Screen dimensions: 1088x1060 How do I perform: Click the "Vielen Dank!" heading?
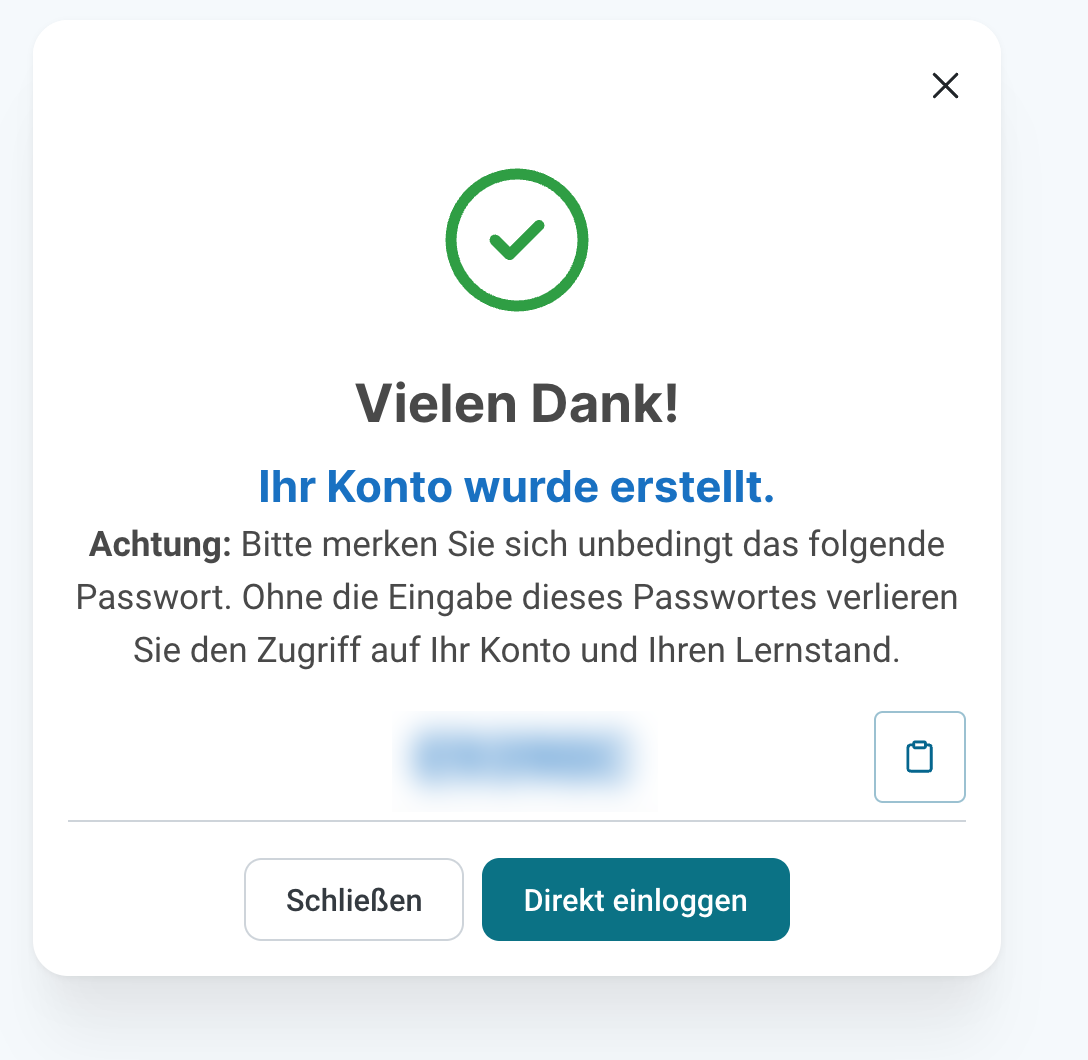(517, 403)
